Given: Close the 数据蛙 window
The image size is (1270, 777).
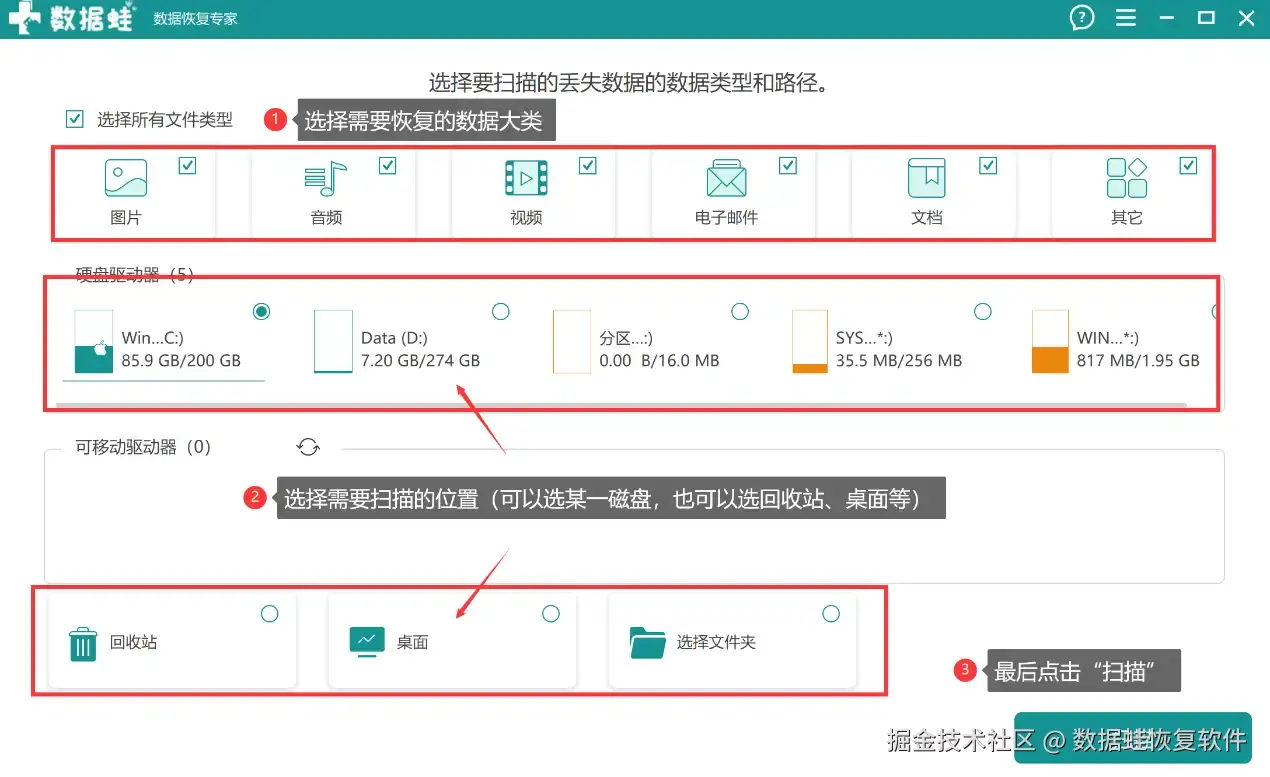Looking at the screenshot, I should point(1246,18).
